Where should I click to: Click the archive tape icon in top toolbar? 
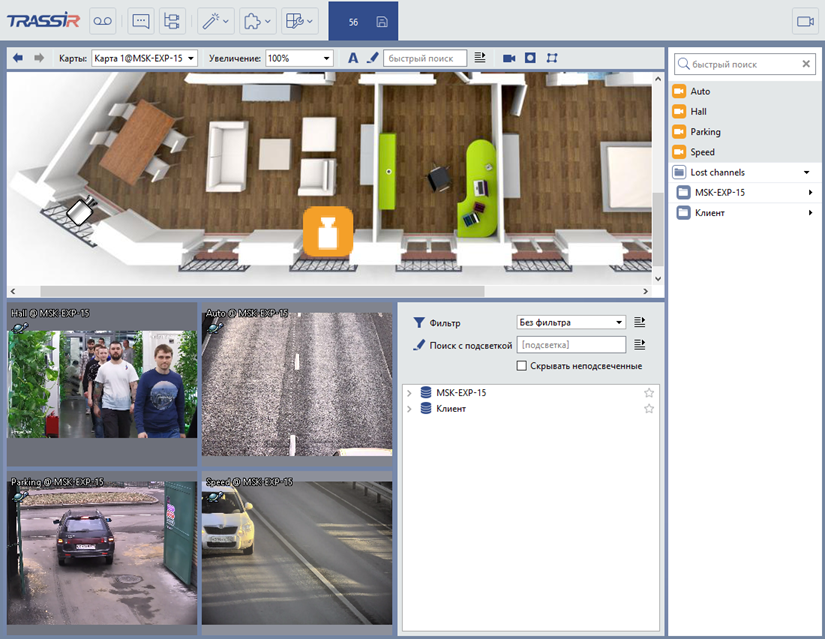[x=104, y=20]
